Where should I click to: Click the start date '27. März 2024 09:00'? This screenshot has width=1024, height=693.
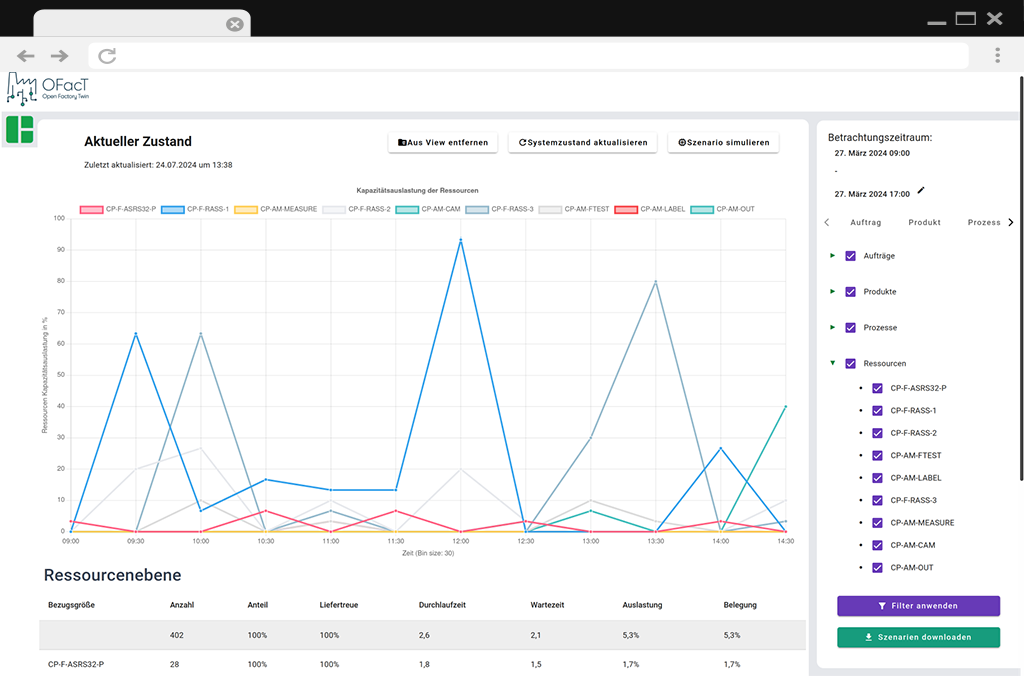(872, 153)
